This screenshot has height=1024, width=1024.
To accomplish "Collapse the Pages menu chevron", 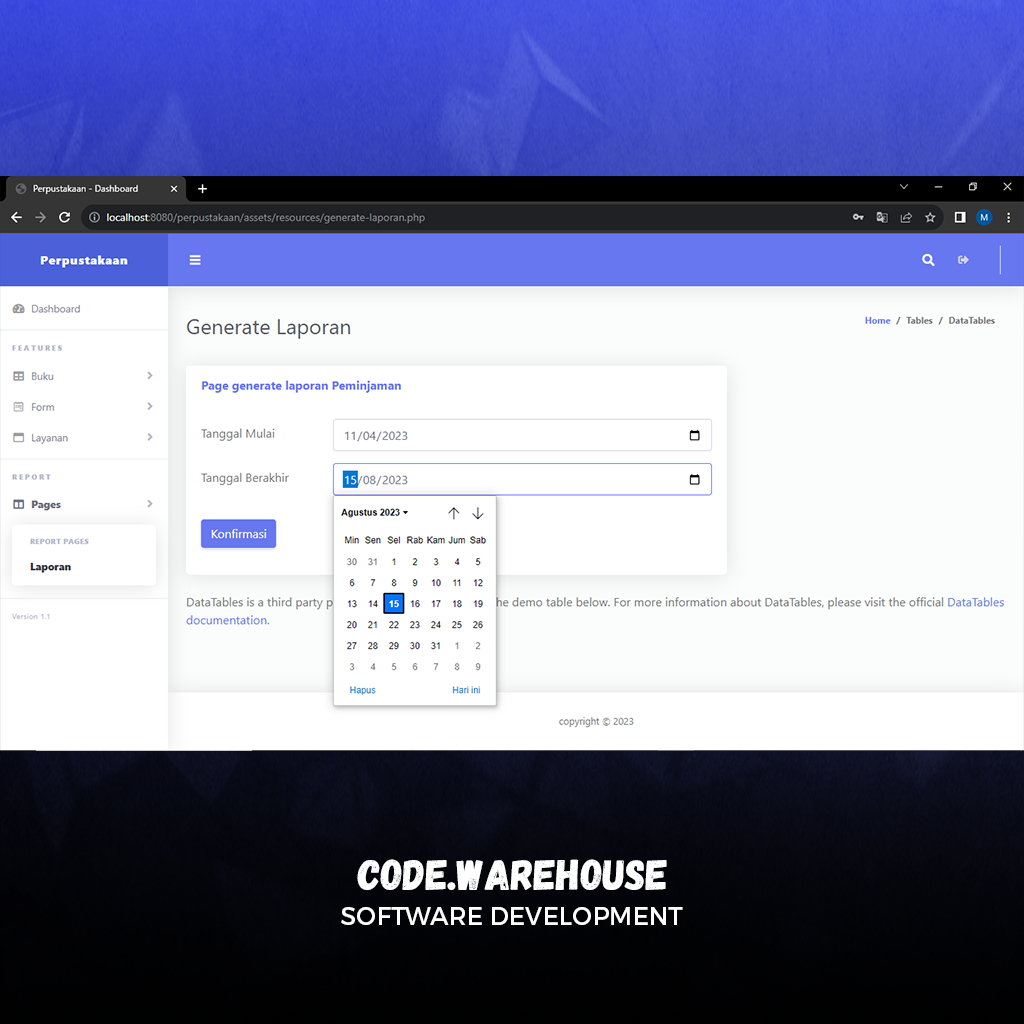I will click(x=150, y=504).
